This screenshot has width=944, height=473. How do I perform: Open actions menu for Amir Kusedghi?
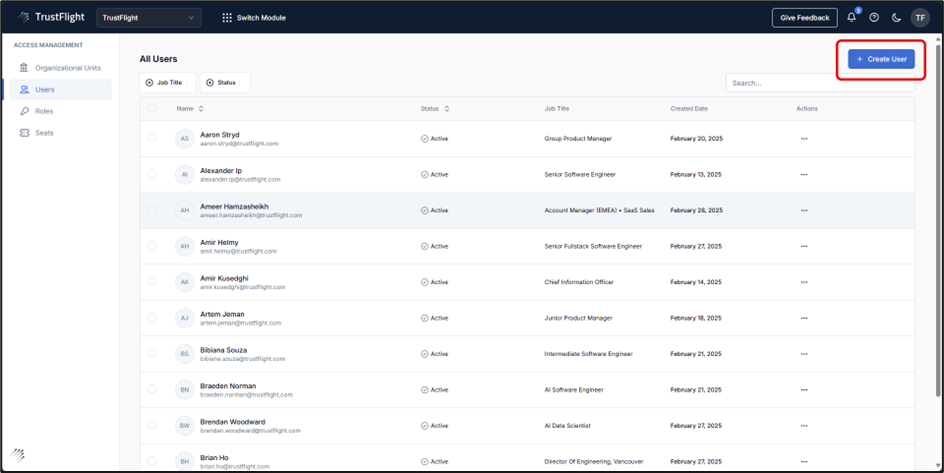pos(804,282)
